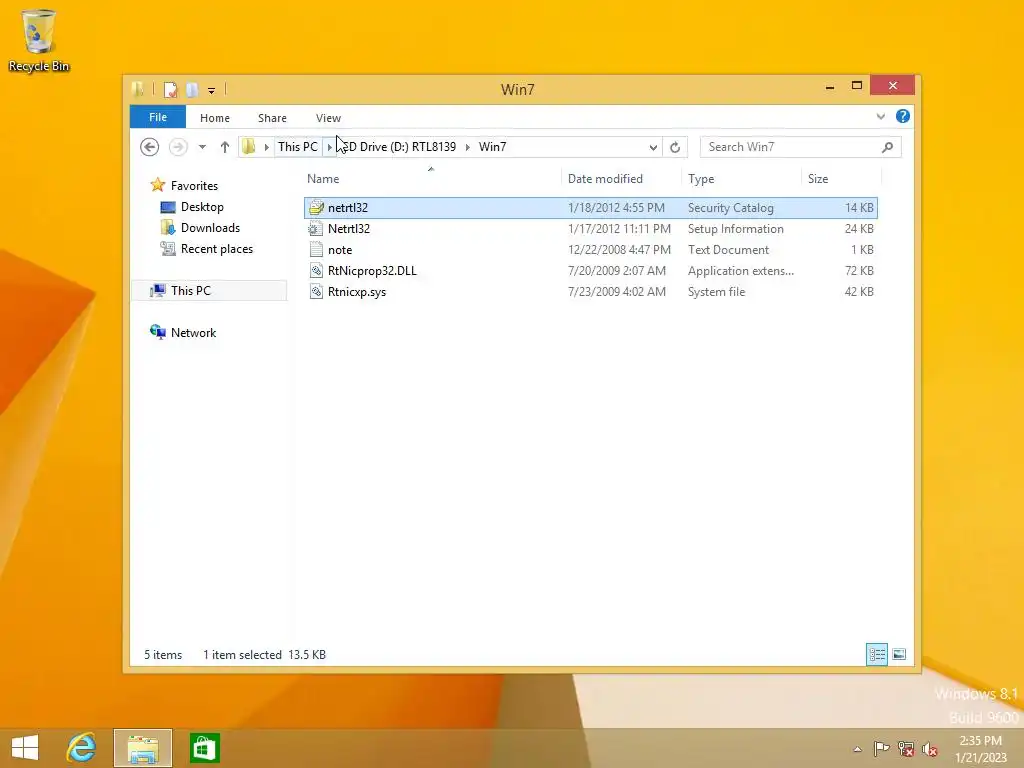
Task: Expand the ribbon with the chevron
Action: pyautogui.click(x=881, y=116)
